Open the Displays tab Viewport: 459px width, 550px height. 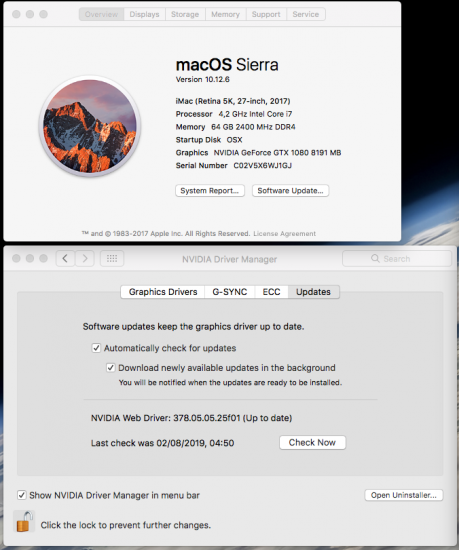tap(144, 14)
